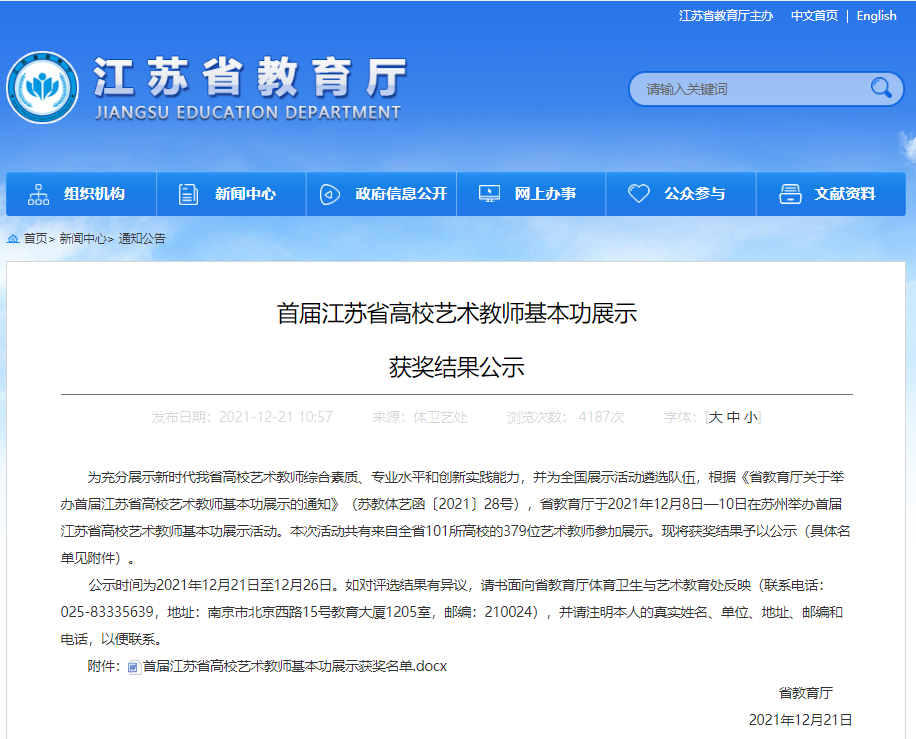Image resolution: width=916 pixels, height=739 pixels.
Task: Download 首届江苏省高校艺术教师基本功展示获奖名单.docx attachment
Action: (294, 666)
